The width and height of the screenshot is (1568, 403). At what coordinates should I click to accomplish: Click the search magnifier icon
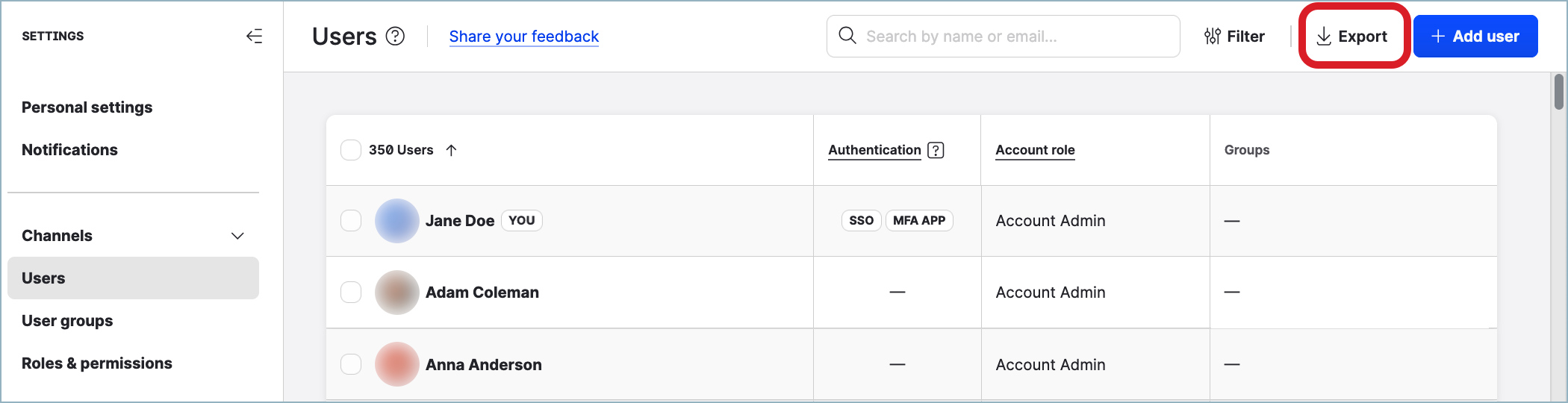coord(847,36)
